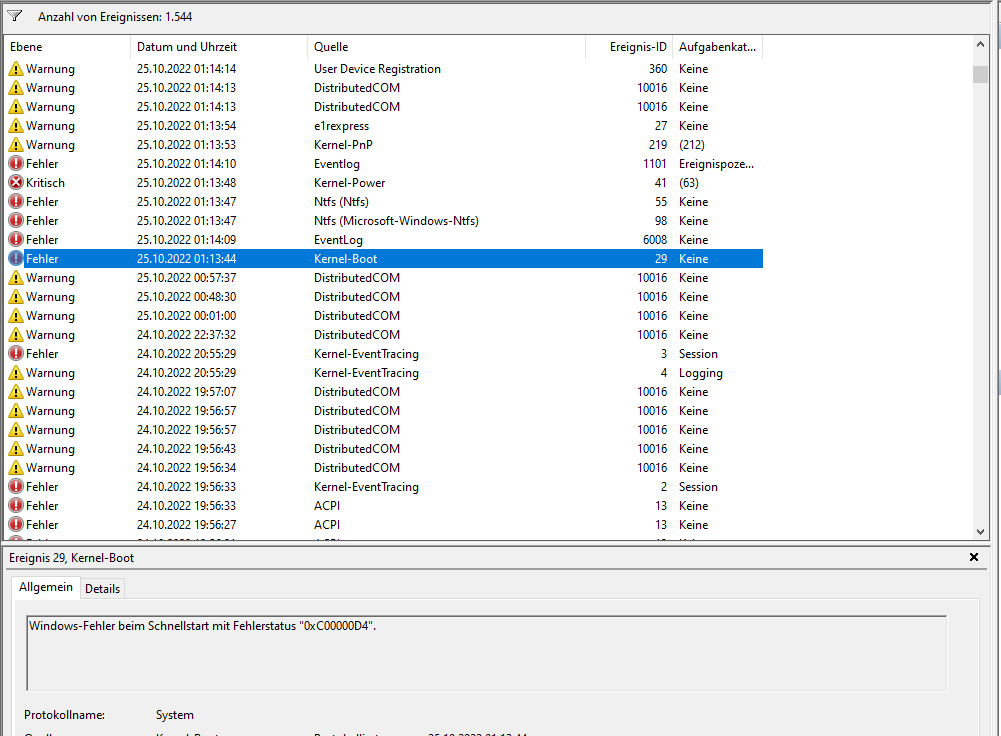Click the Ntfs (Microsoft-Windows-Ntfs) source text

[x=396, y=221]
